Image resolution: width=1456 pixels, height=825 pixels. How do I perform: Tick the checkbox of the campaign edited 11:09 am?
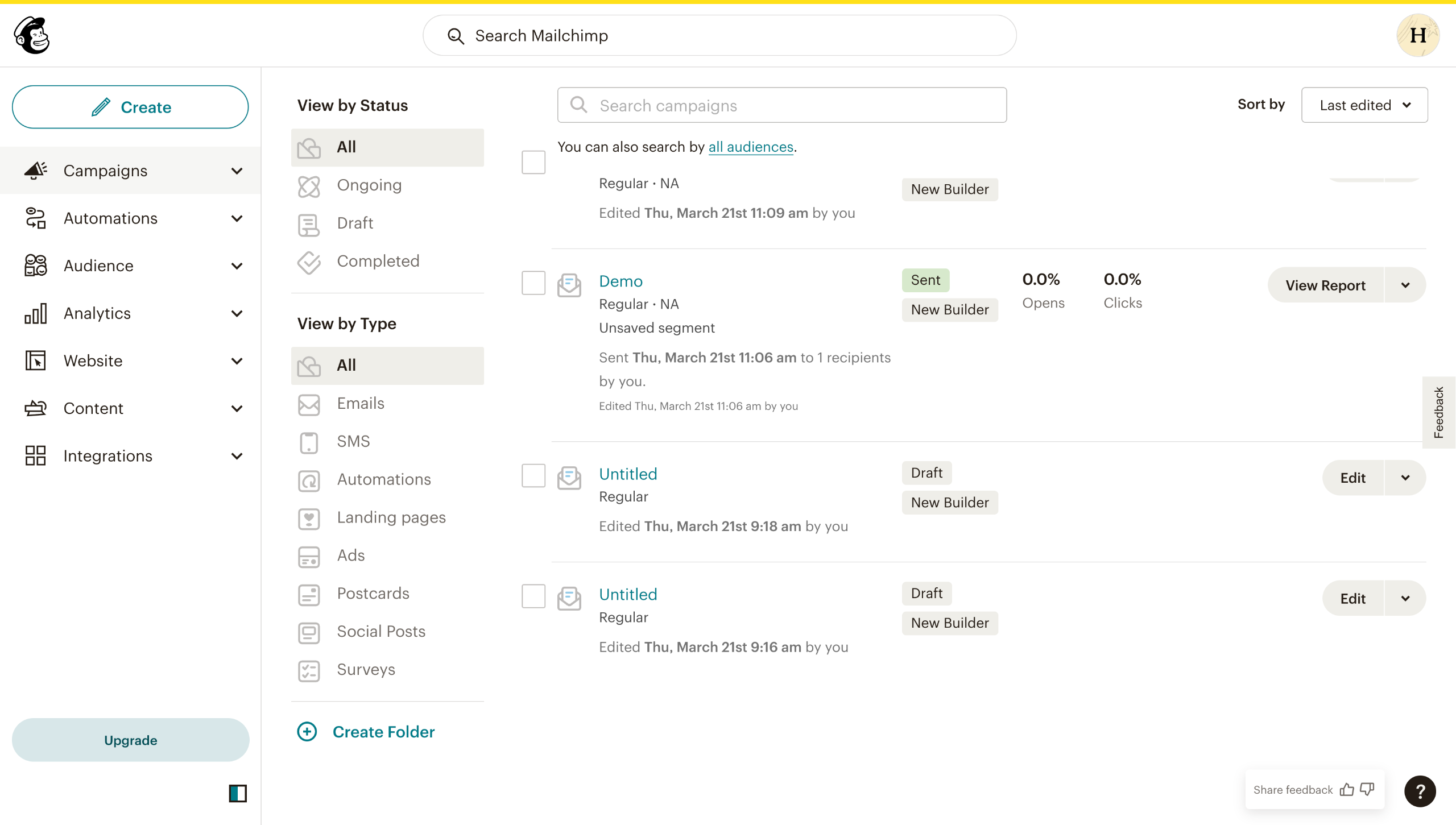tap(533, 162)
